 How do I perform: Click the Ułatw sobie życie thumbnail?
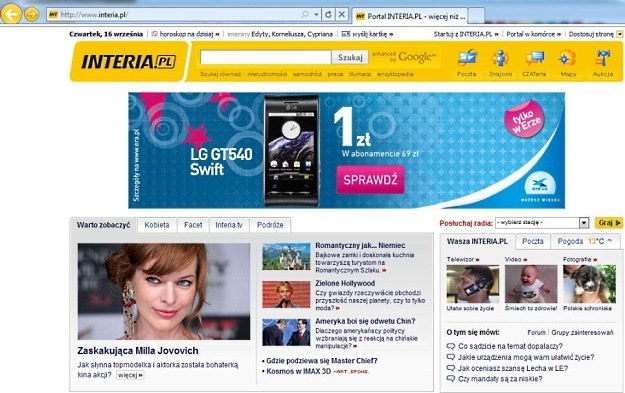tap(472, 284)
